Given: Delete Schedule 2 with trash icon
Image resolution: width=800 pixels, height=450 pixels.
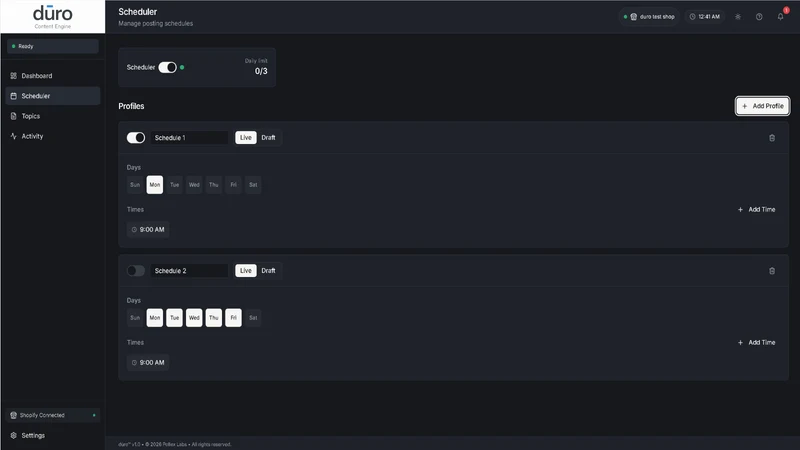Looking at the screenshot, I should click(771, 271).
